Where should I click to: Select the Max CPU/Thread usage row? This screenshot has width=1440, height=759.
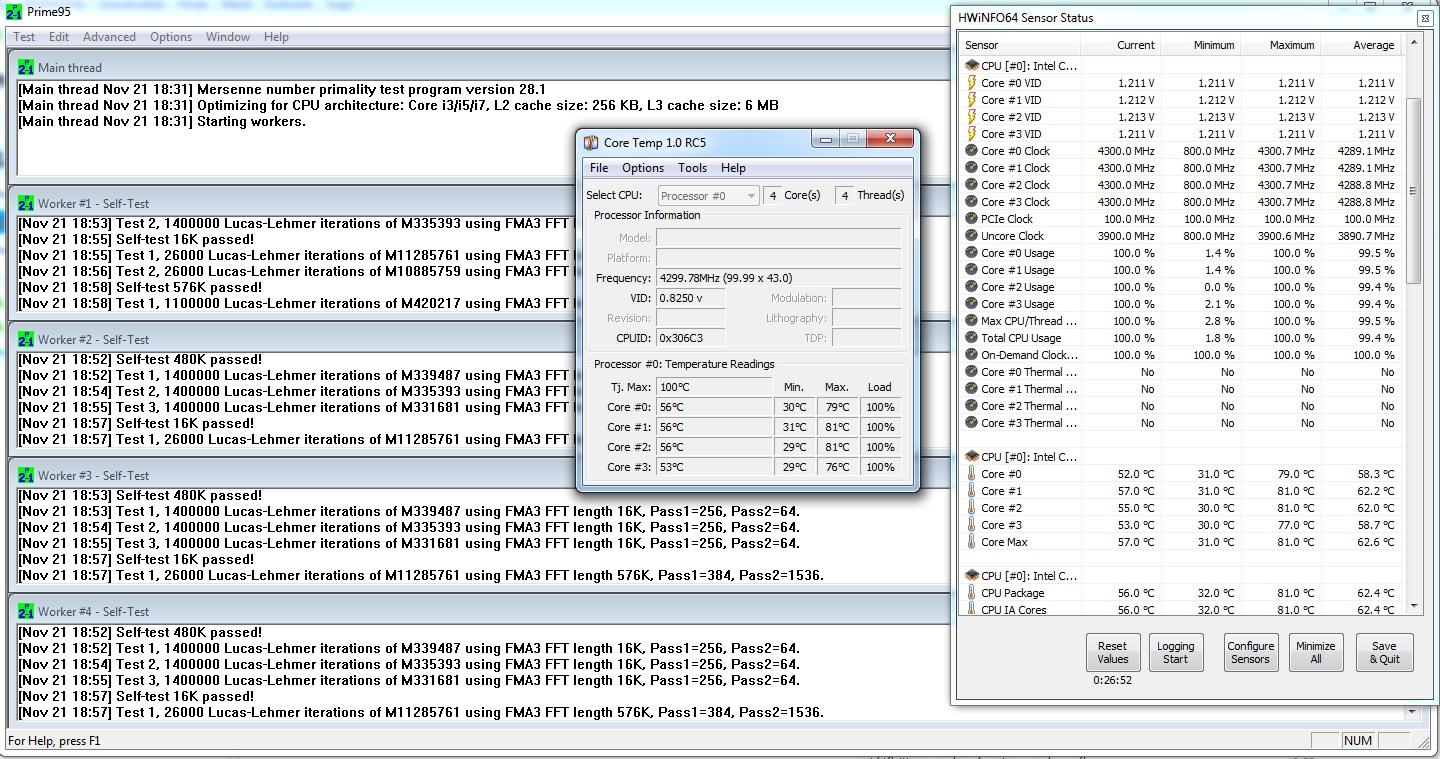pos(1181,321)
